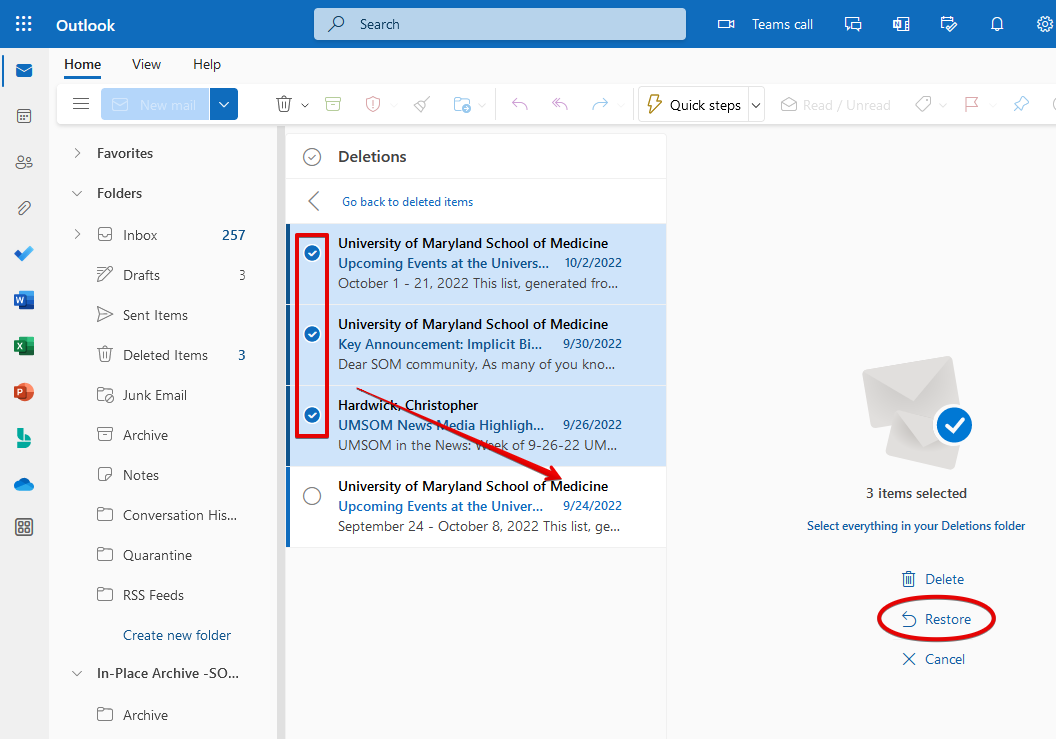Expand the Quick steps dropdown arrow

point(756,105)
